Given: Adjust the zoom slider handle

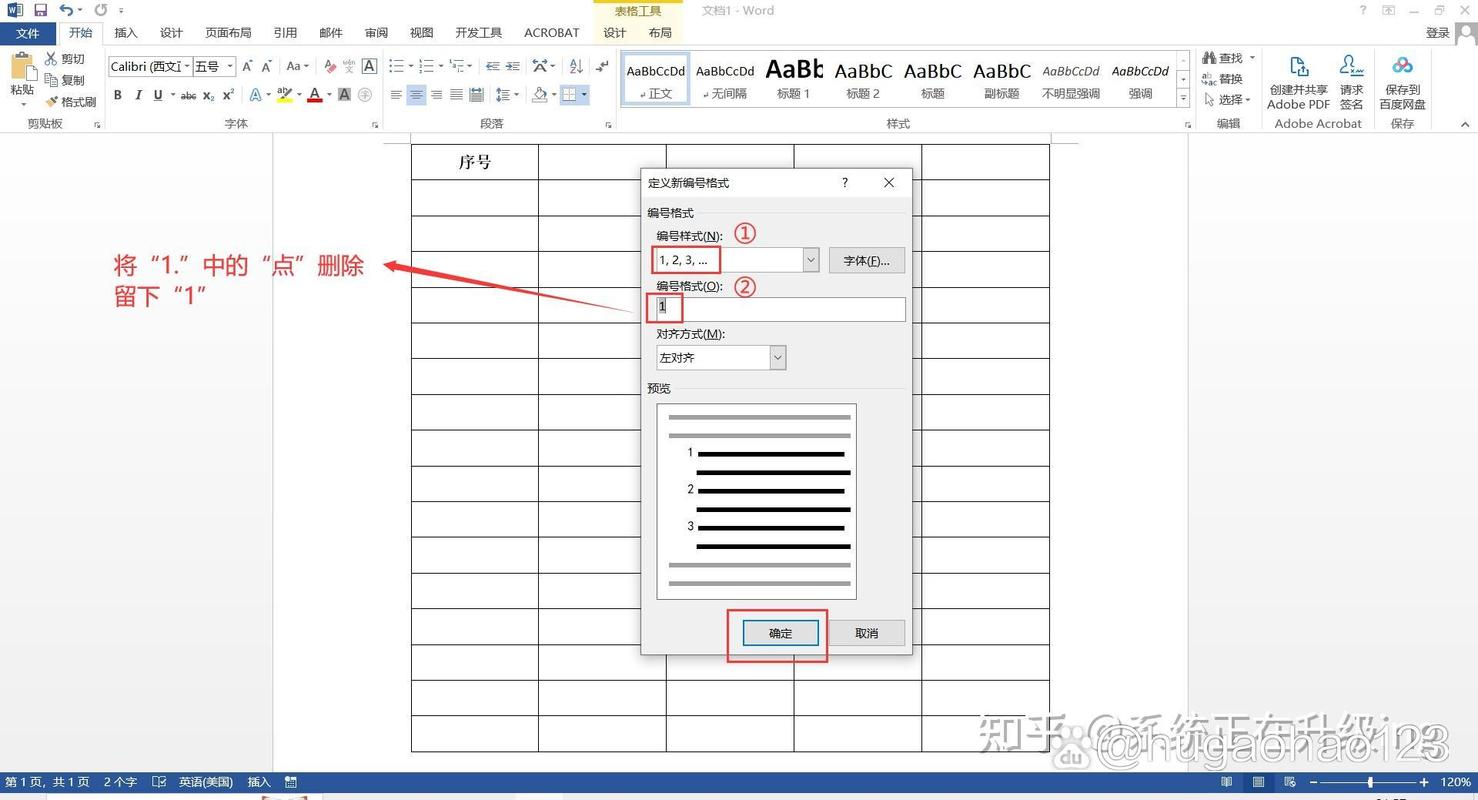Looking at the screenshot, I should pyautogui.click(x=1370, y=782).
